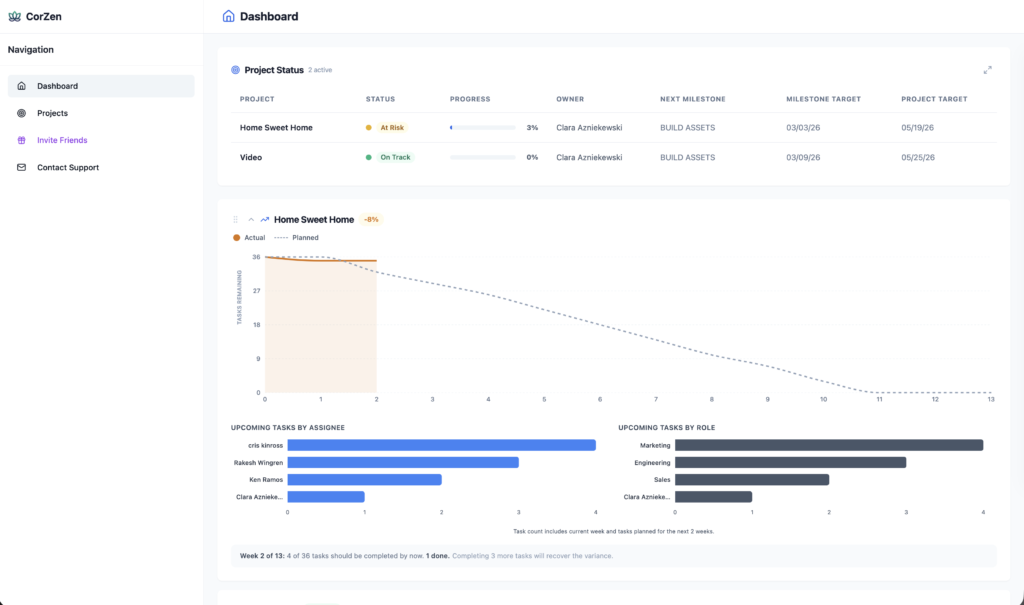Click the envelope icon for Contact Support
Image resolution: width=1024 pixels, height=605 pixels.
(22, 167)
